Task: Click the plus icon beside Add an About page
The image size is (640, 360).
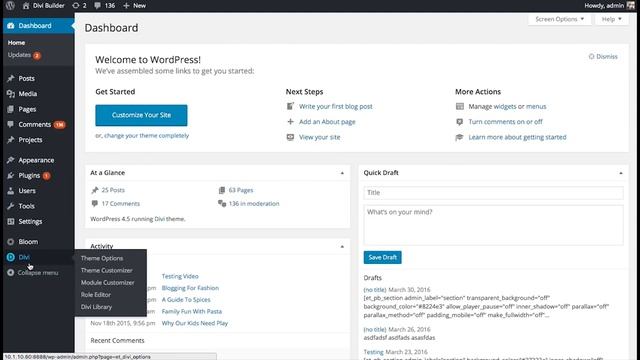Action: tap(290, 122)
